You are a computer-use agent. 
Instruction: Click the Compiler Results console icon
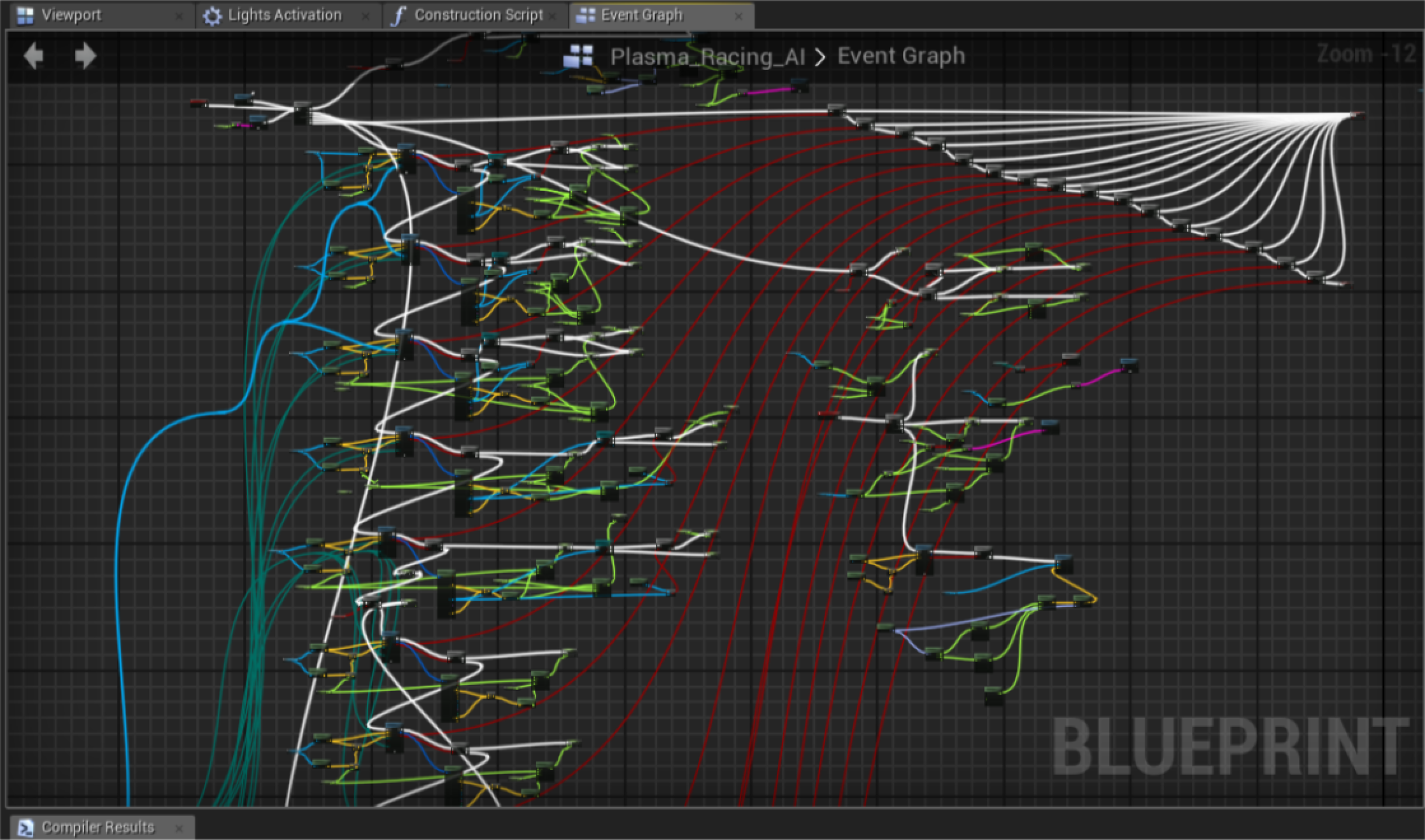[26, 827]
